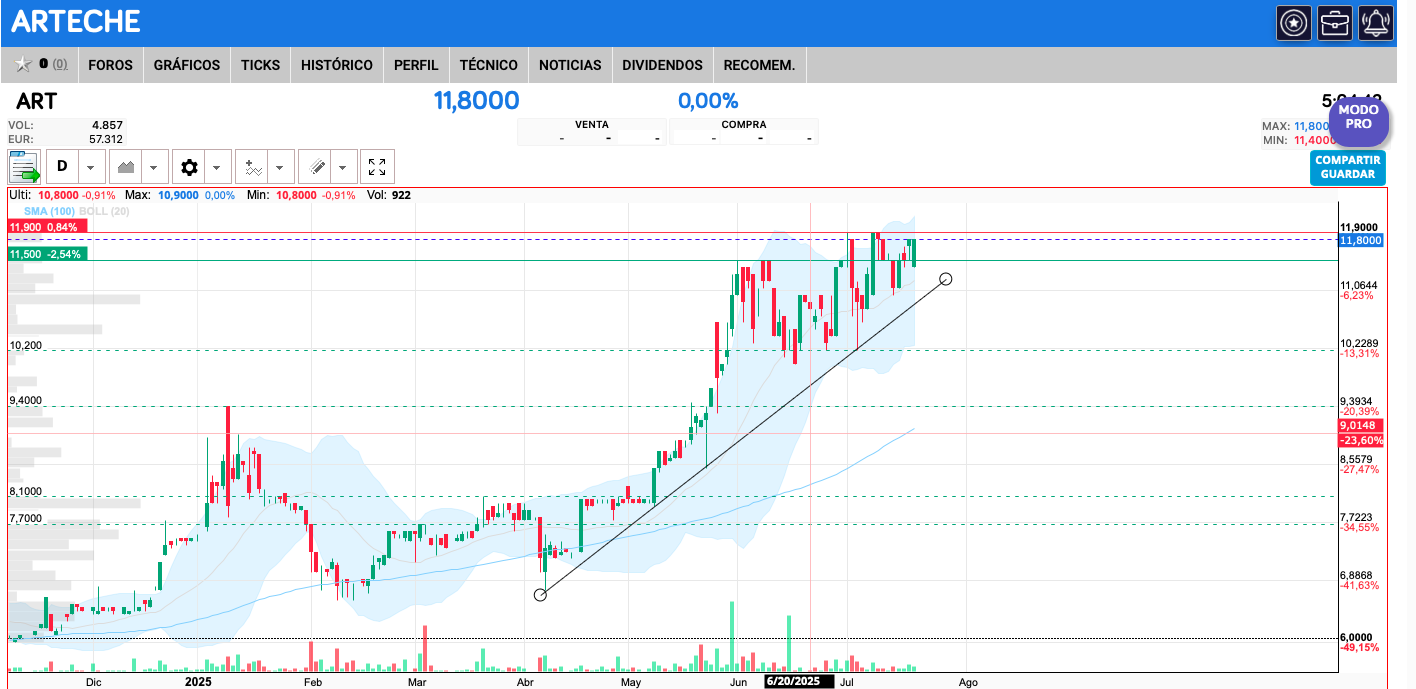Image resolution: width=1416 pixels, height=689 pixels.
Task: Click the BOLL (20) indicator label
Action: 106,211
